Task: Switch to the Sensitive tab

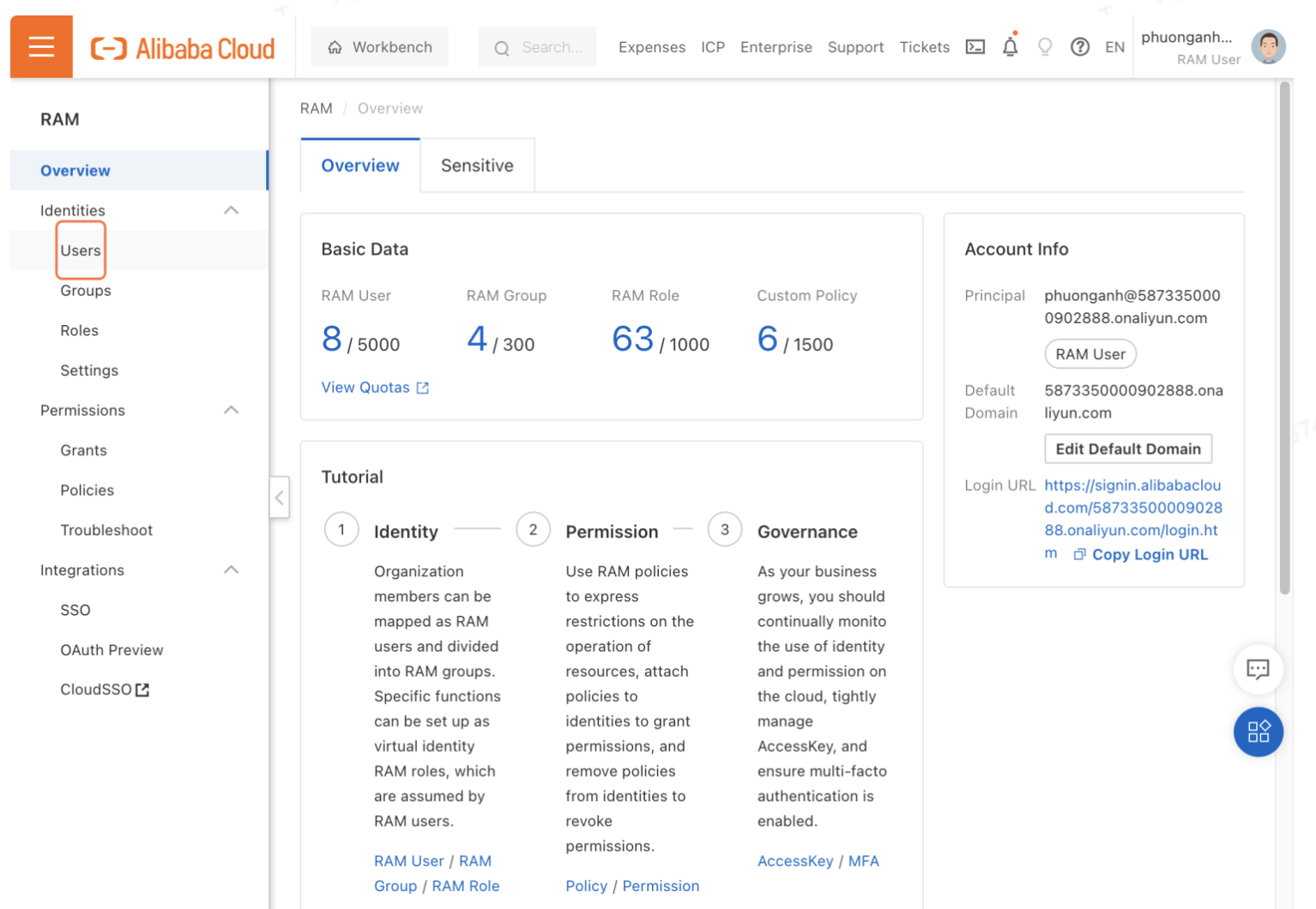Action: 477,166
